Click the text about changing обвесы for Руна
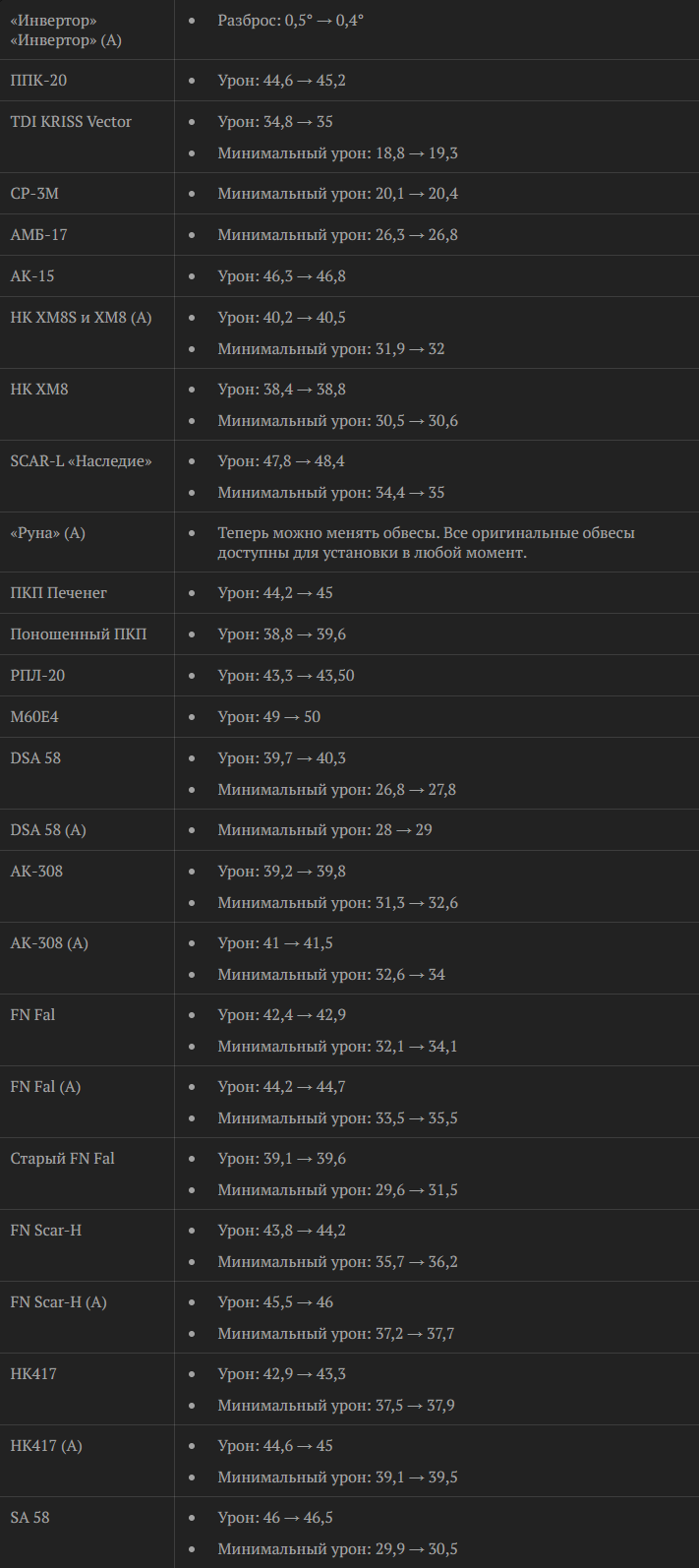This screenshot has height=1568, width=699. point(426,543)
